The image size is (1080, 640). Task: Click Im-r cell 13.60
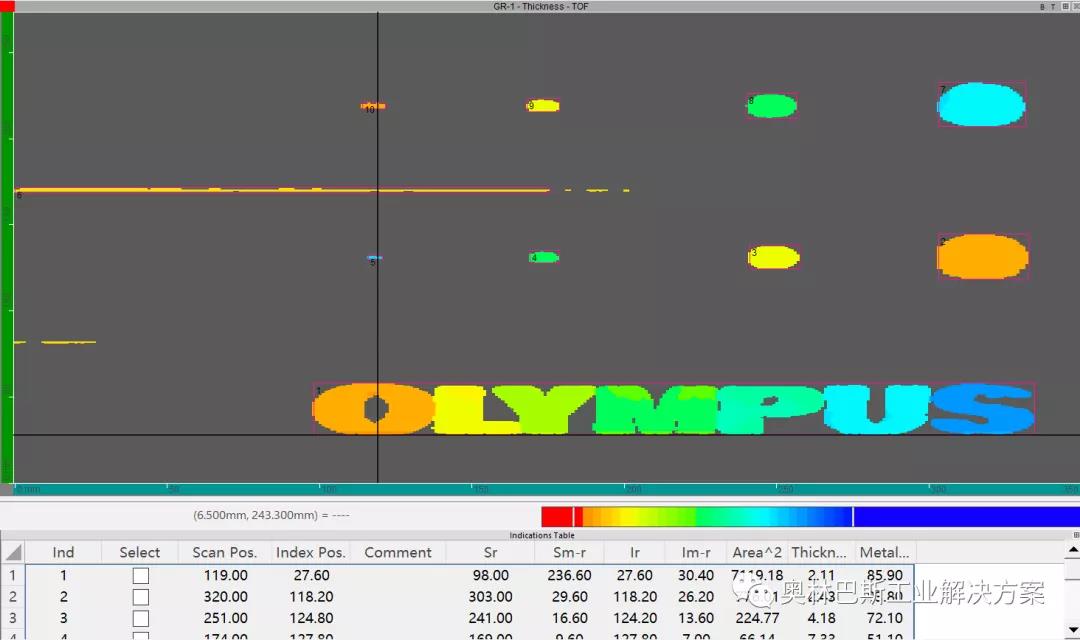[x=696, y=618]
